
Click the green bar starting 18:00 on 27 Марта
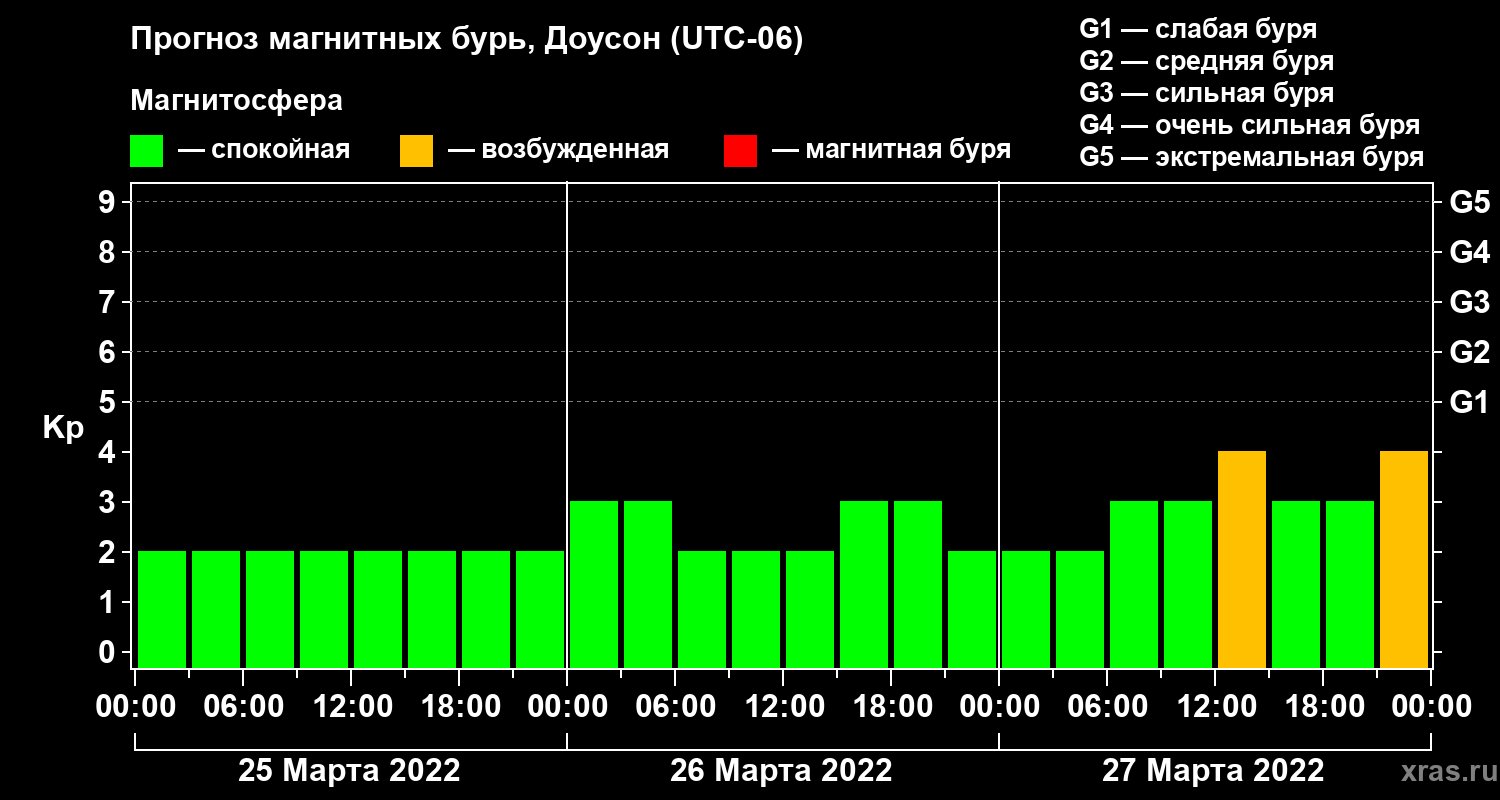coord(1350,584)
